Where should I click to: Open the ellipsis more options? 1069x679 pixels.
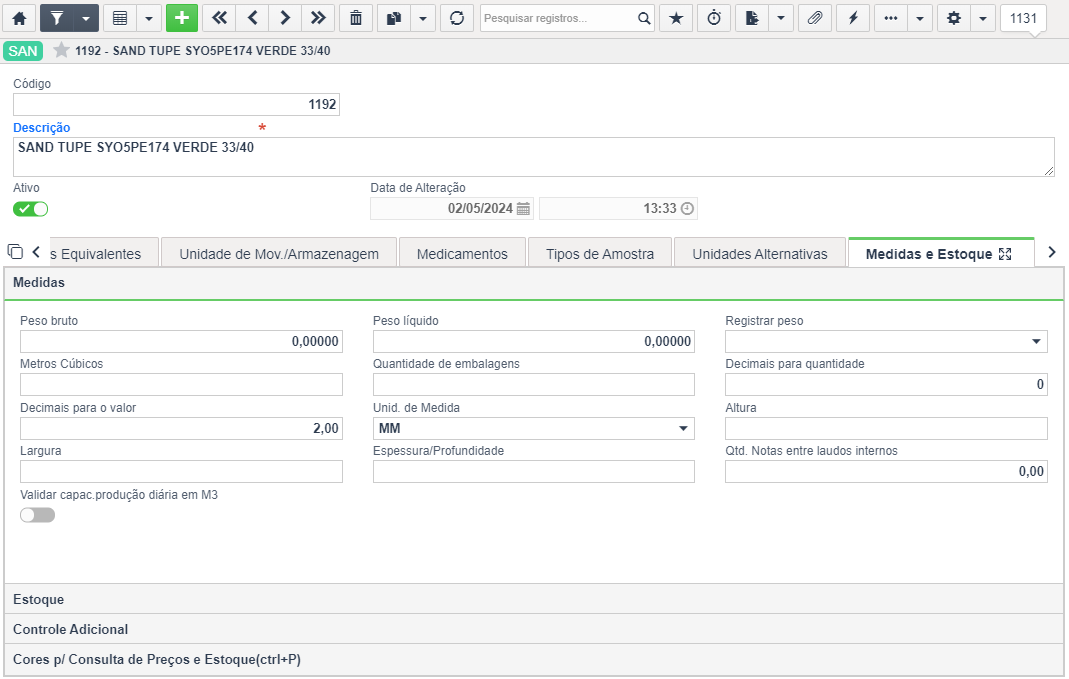point(890,18)
